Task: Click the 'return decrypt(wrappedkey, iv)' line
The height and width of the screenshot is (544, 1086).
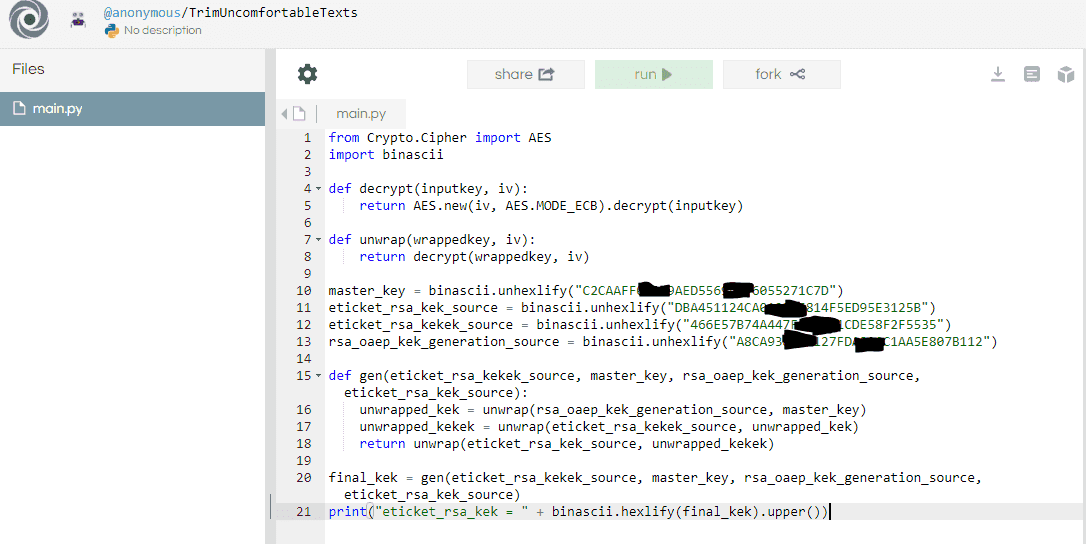Action: 474,256
